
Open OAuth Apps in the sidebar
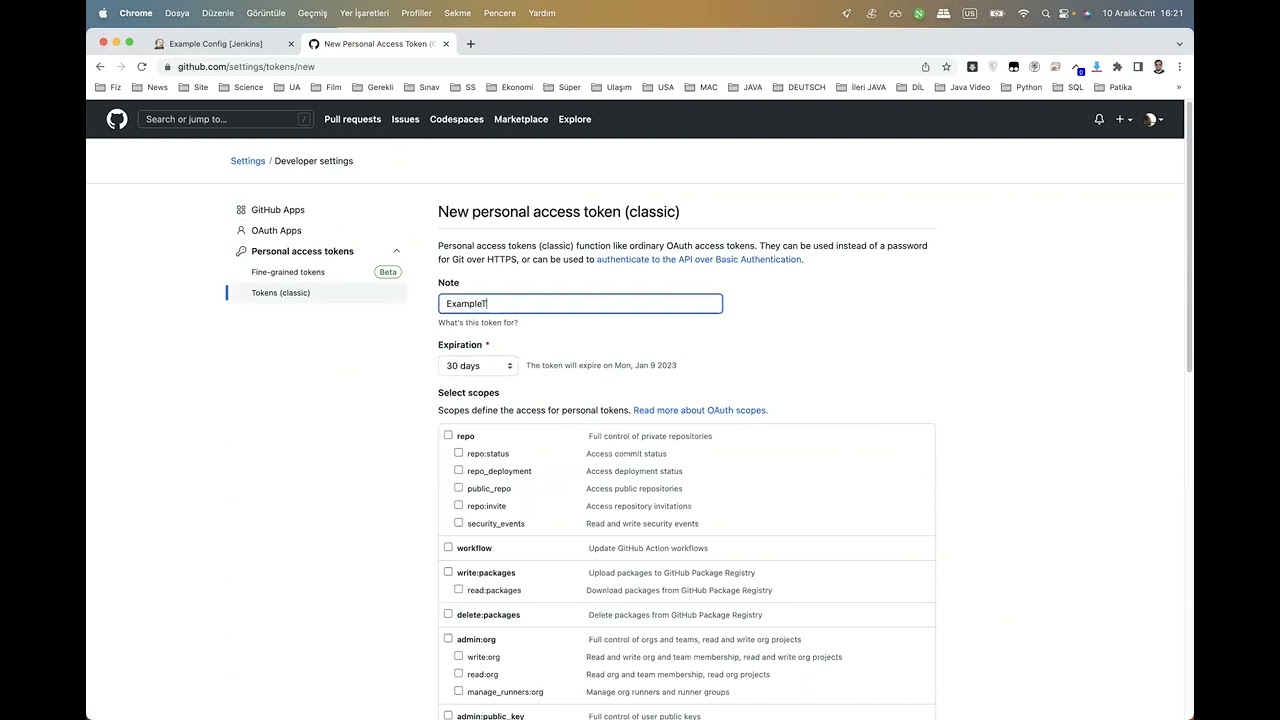(x=276, y=230)
